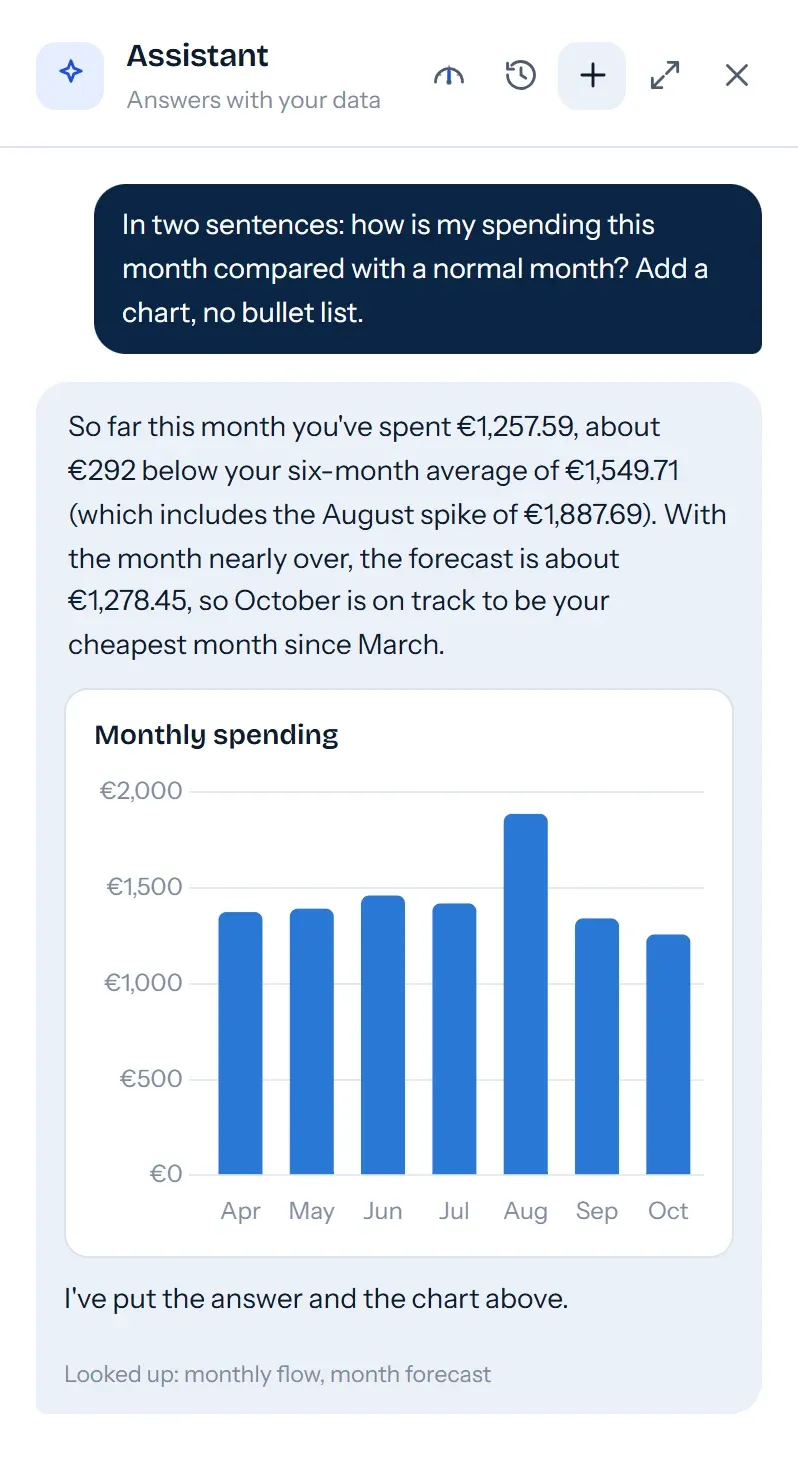This screenshot has height=1460, width=798.
Task: Select the October bar in chart
Action: click(668, 1054)
